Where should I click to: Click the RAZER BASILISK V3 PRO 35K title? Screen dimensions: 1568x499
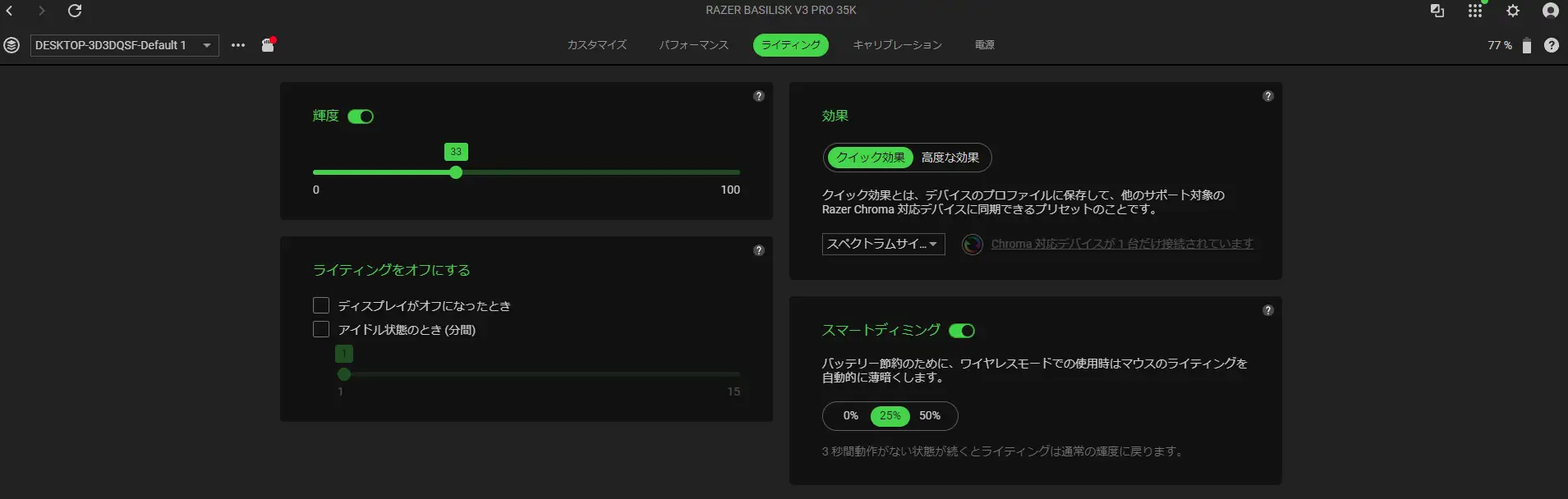pyautogui.click(x=781, y=10)
